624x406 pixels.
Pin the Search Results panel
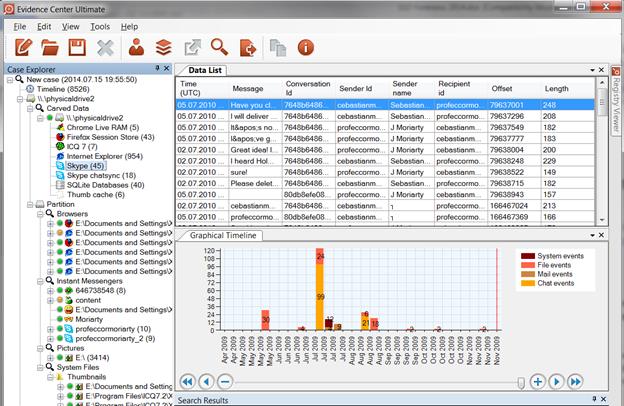594,398
